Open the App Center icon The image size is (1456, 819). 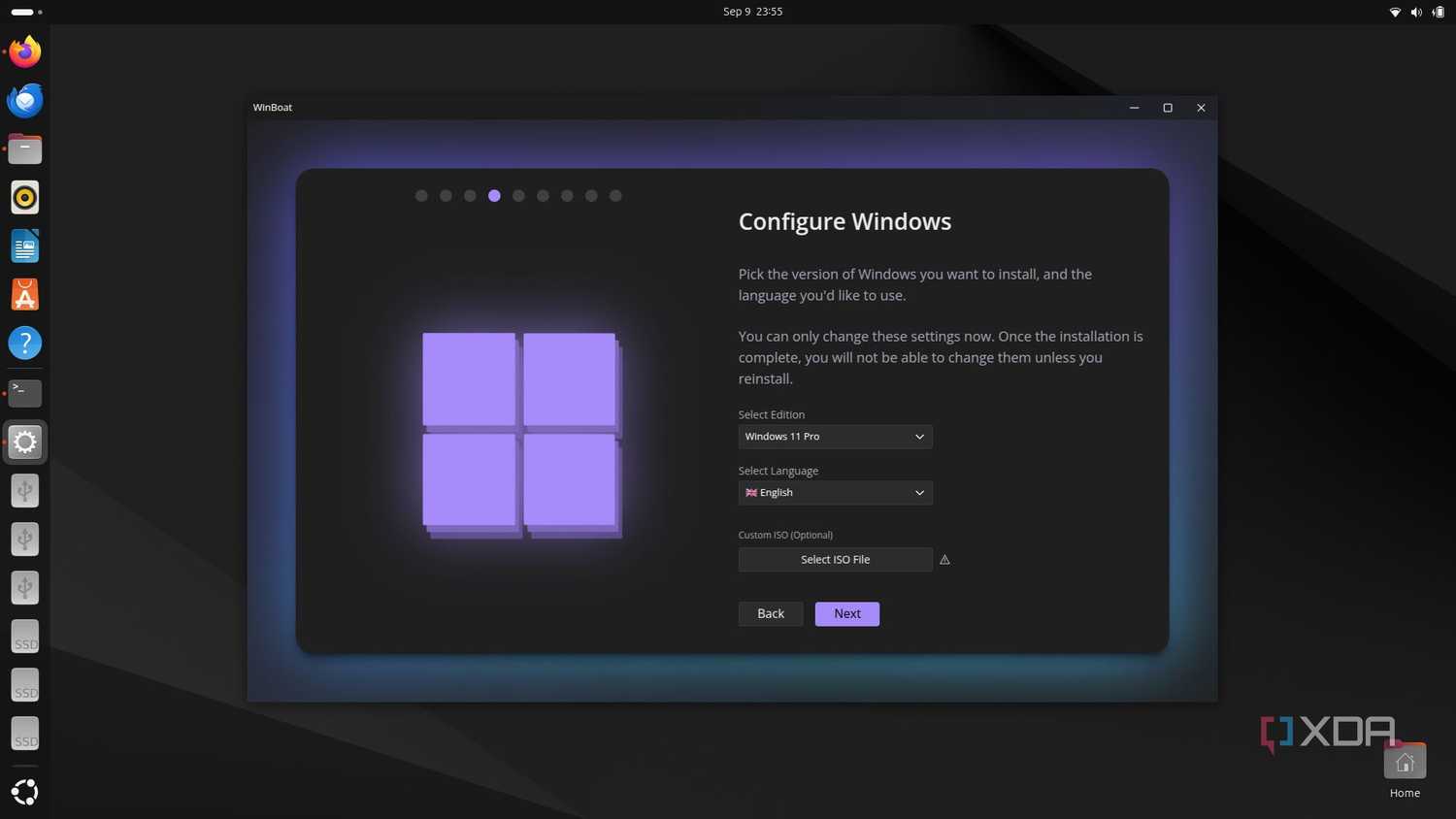(x=25, y=295)
